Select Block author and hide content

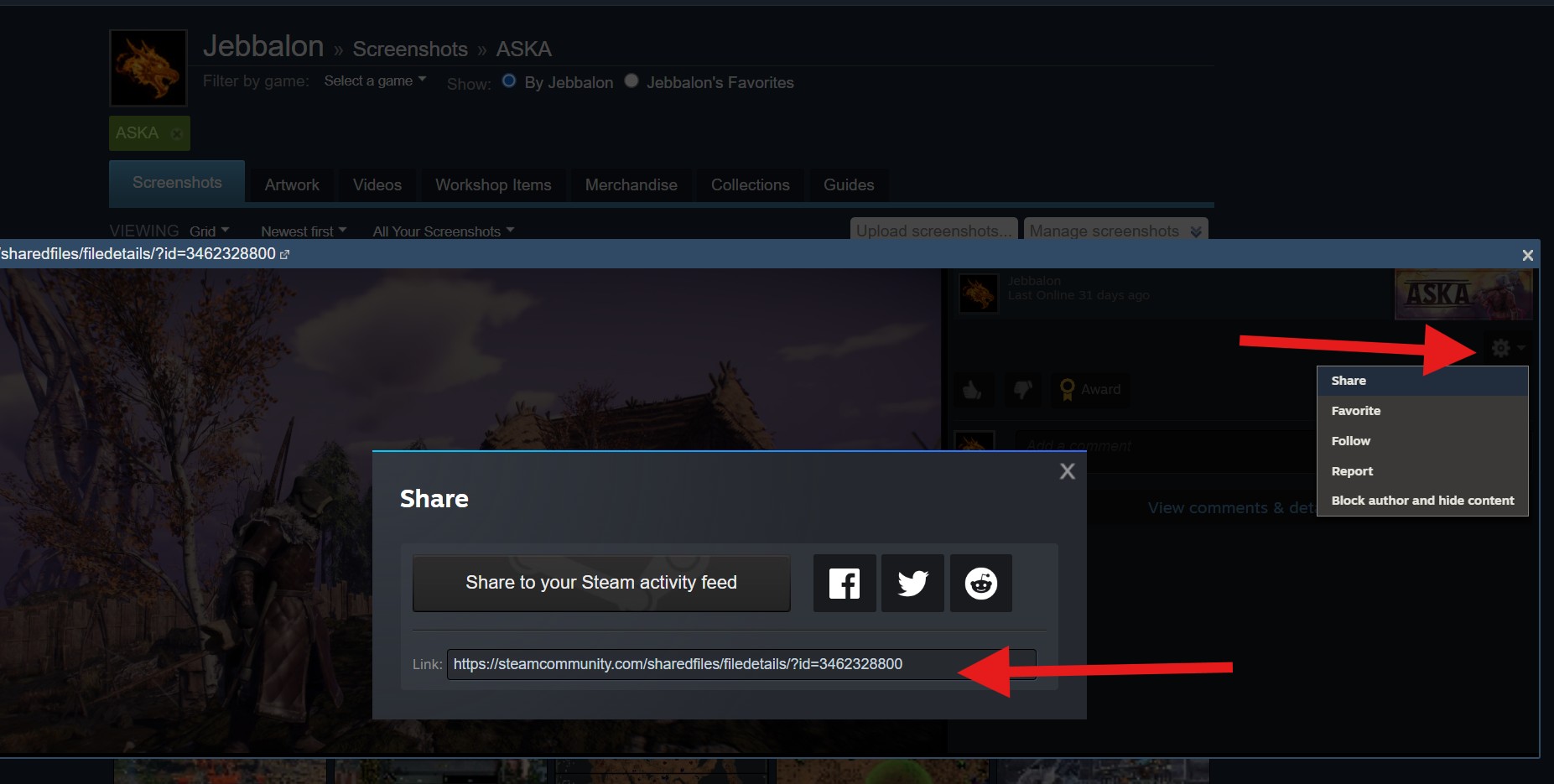(x=1422, y=501)
